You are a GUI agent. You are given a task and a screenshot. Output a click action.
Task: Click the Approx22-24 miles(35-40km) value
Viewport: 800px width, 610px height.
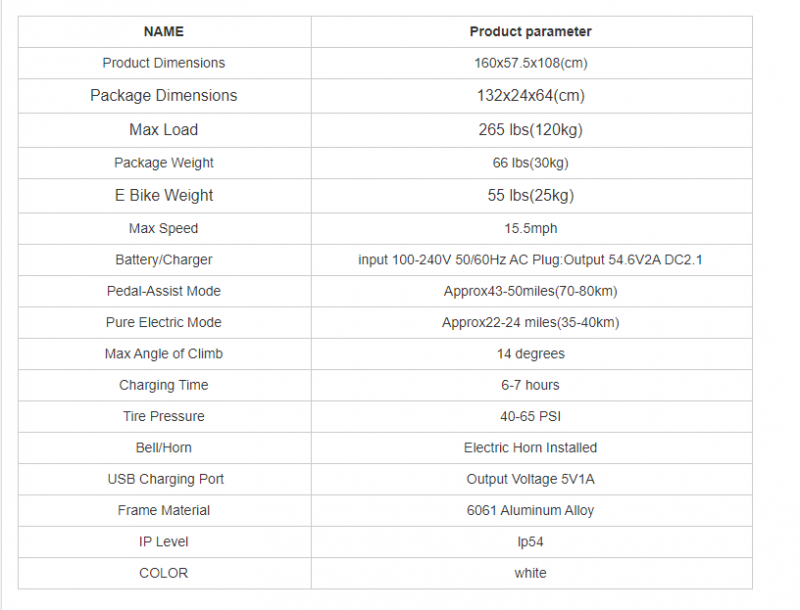(531, 322)
